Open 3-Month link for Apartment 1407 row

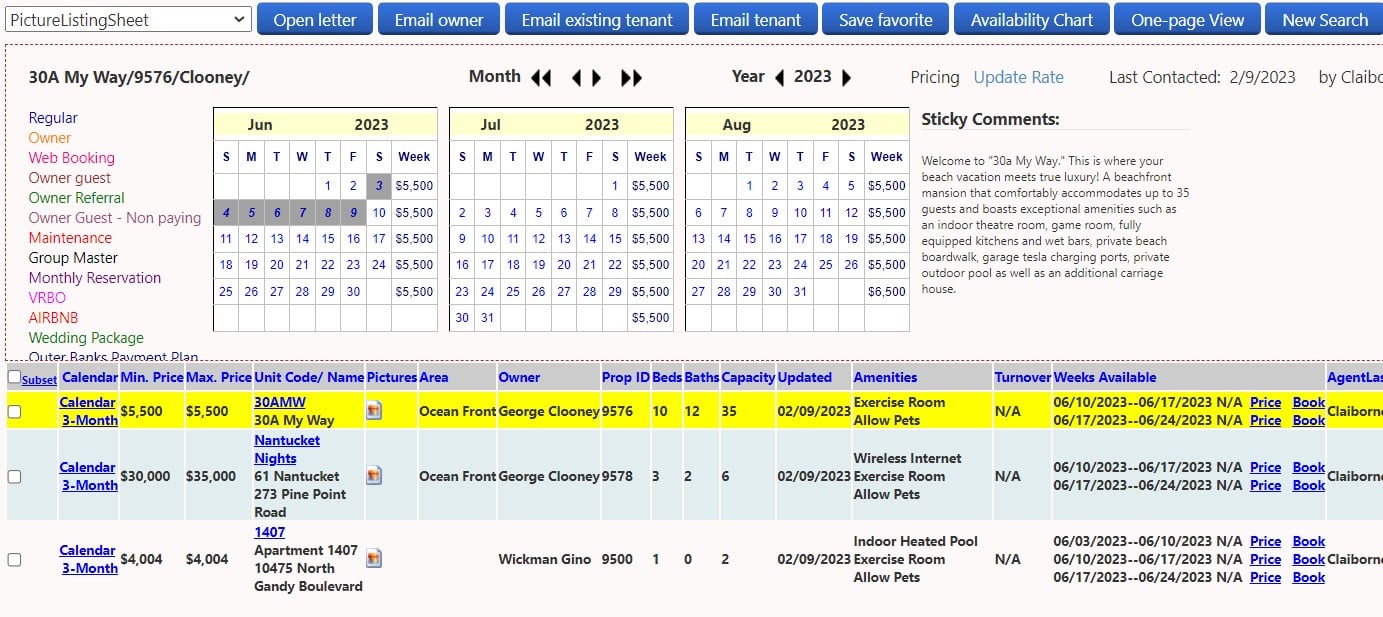(x=90, y=568)
